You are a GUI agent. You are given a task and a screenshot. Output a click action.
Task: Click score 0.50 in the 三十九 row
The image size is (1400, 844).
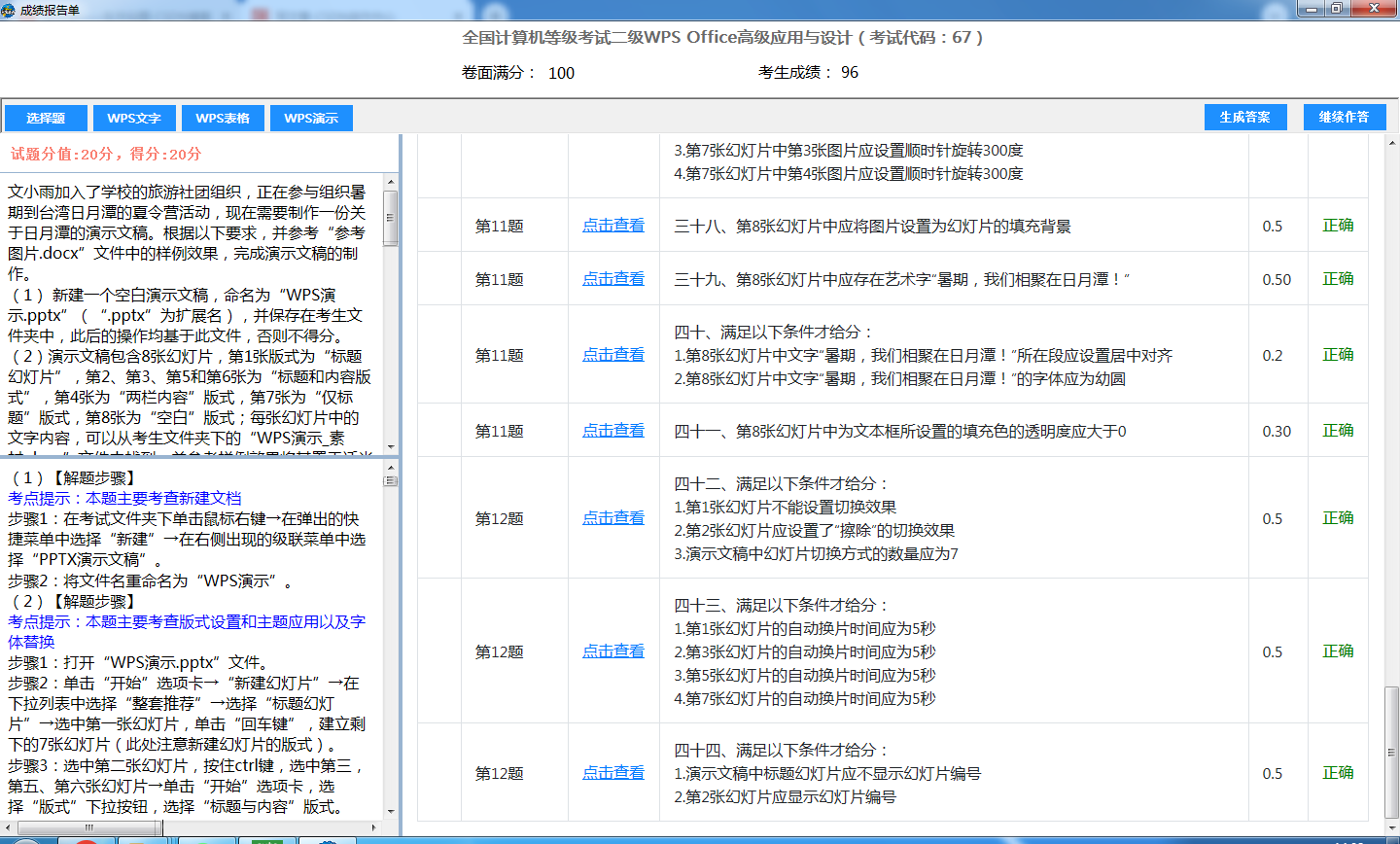coord(1277,280)
